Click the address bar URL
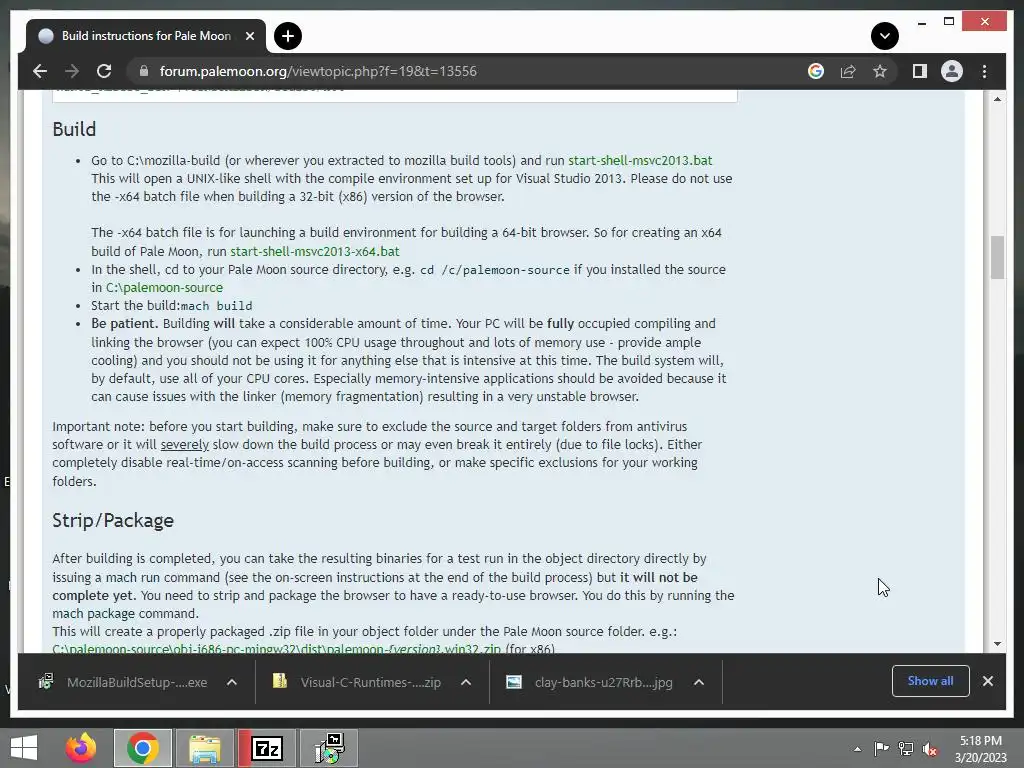Image resolution: width=1024 pixels, height=768 pixels. pyautogui.click(x=318, y=71)
